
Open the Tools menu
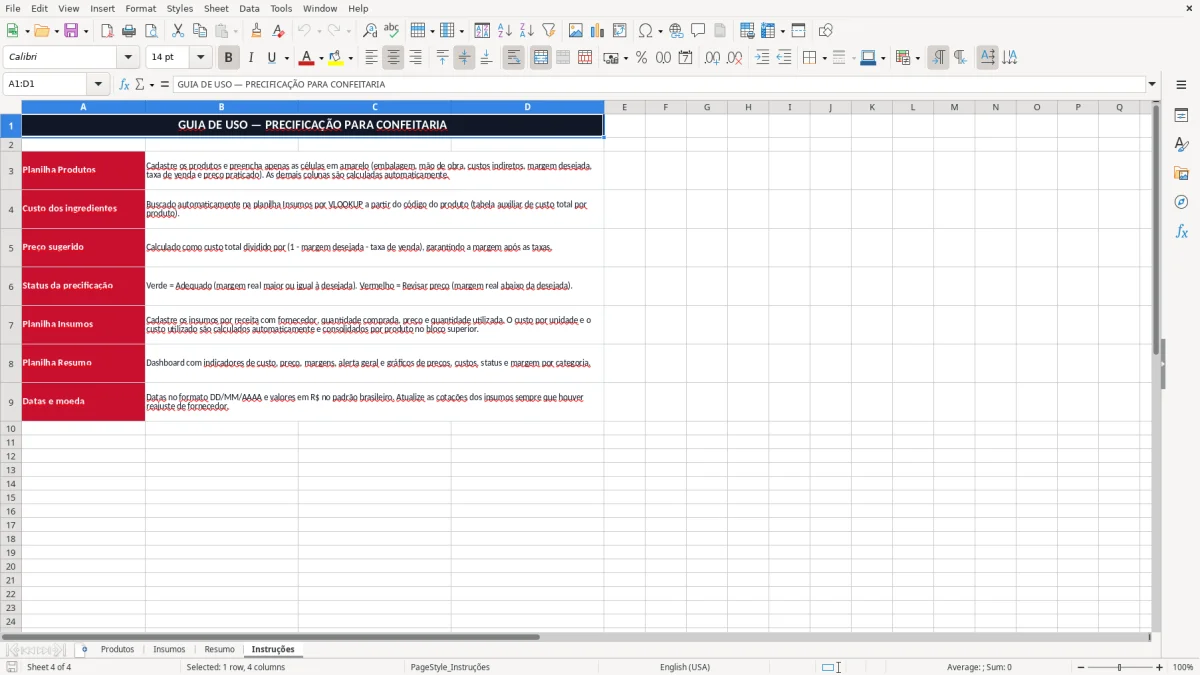click(x=281, y=8)
